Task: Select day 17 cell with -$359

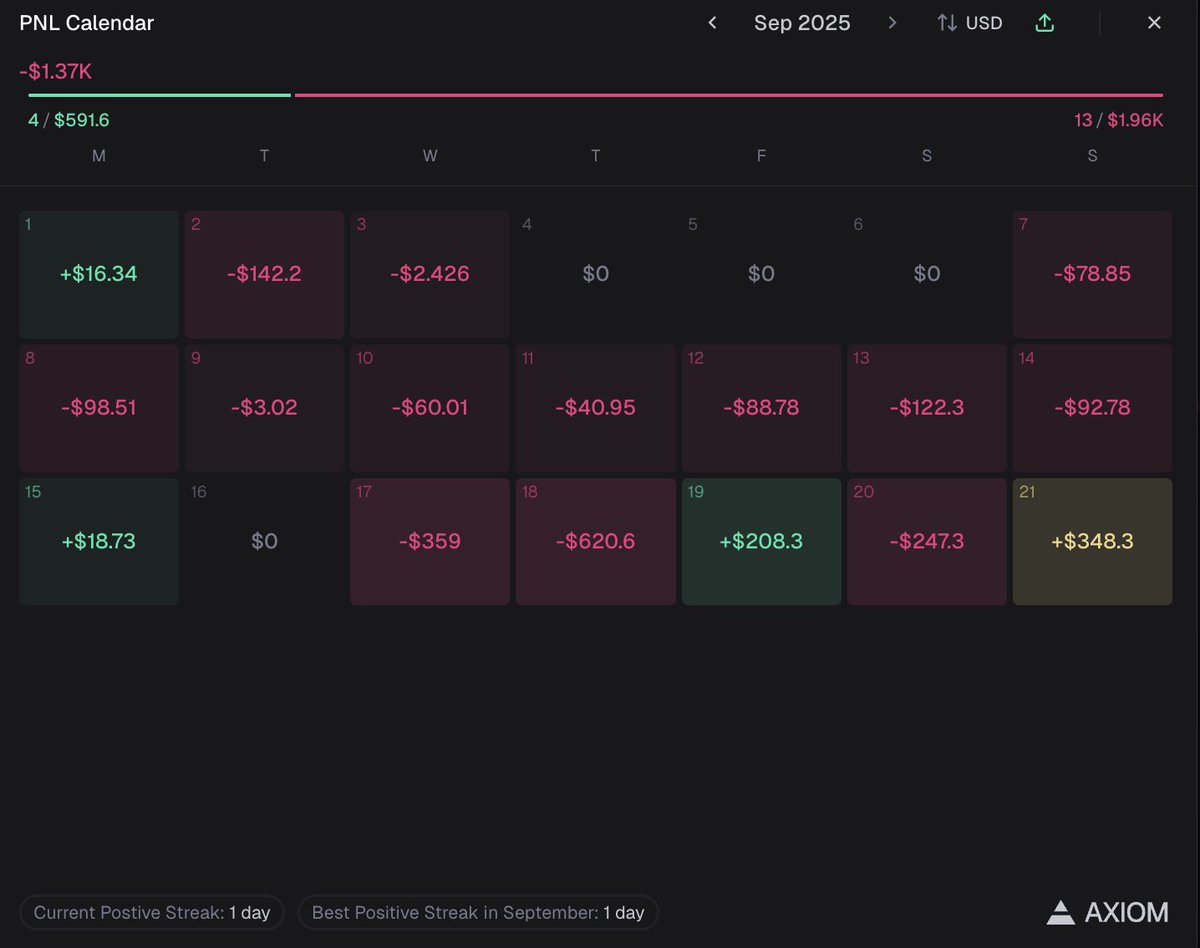Action: [430, 541]
